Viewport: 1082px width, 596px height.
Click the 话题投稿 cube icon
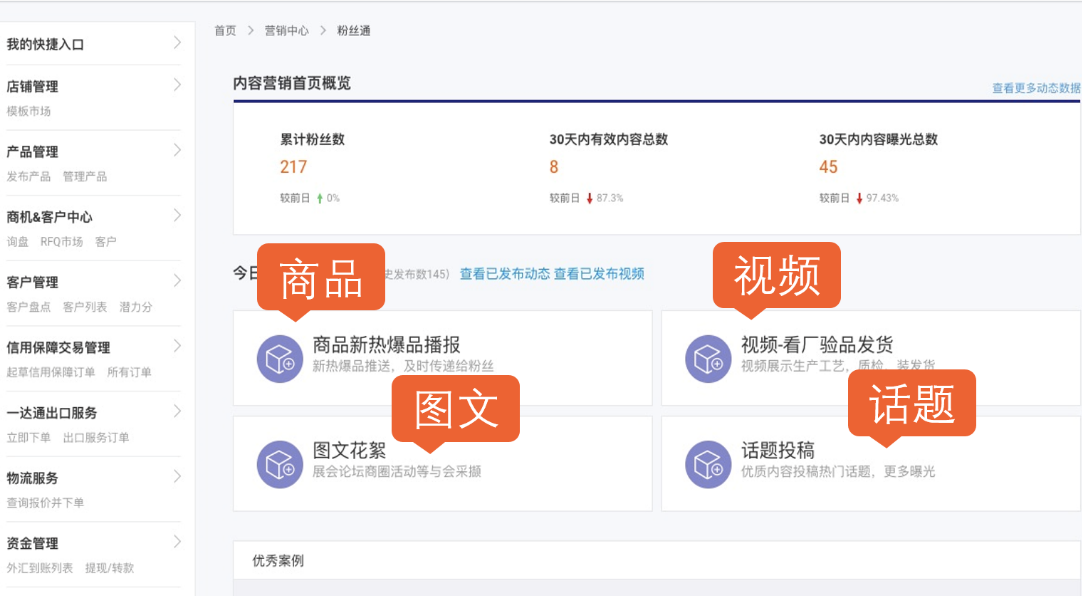pos(708,463)
